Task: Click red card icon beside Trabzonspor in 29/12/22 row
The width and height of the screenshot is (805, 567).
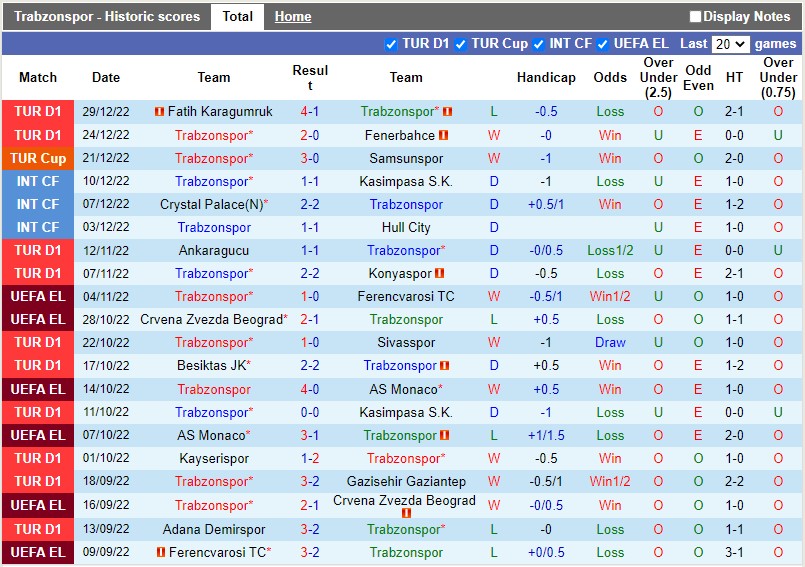Action: [448, 111]
